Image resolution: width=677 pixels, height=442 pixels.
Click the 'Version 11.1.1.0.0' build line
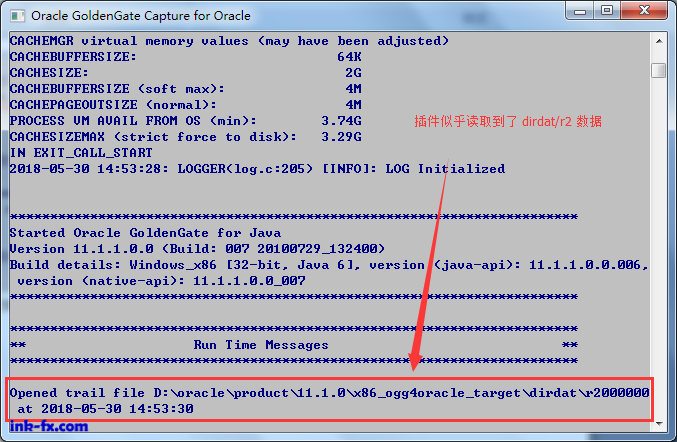(x=197, y=249)
